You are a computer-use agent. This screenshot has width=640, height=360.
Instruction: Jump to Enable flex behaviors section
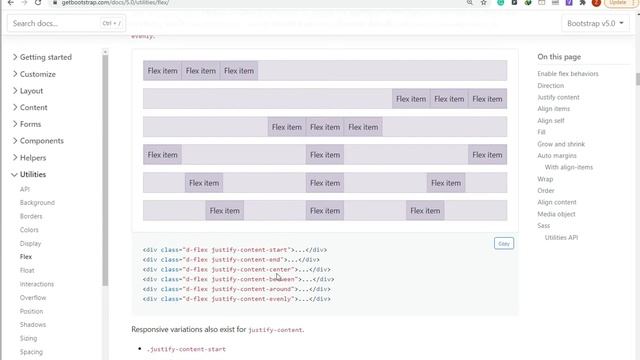coord(568,74)
